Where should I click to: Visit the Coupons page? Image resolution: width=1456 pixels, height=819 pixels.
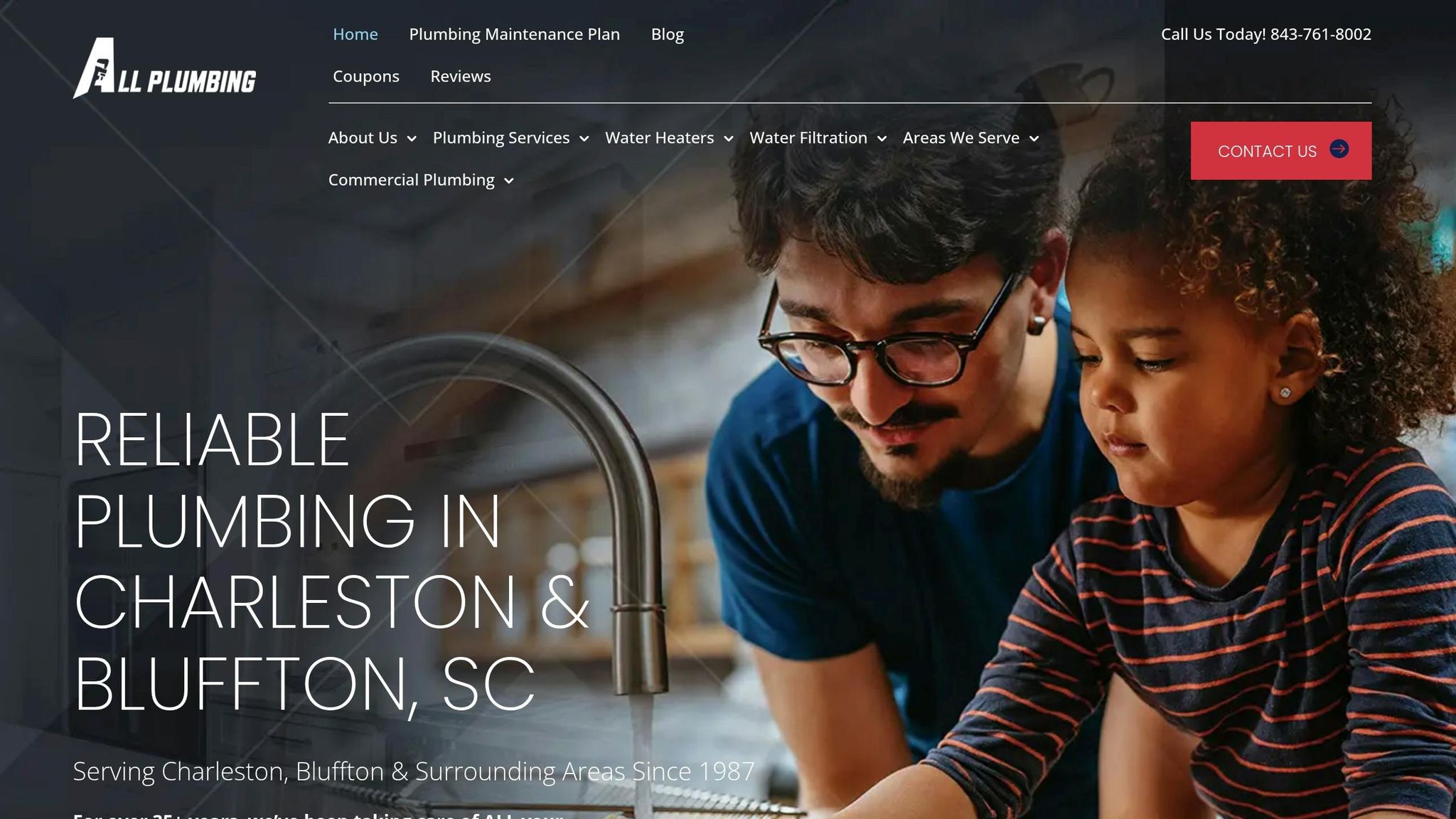pos(365,76)
